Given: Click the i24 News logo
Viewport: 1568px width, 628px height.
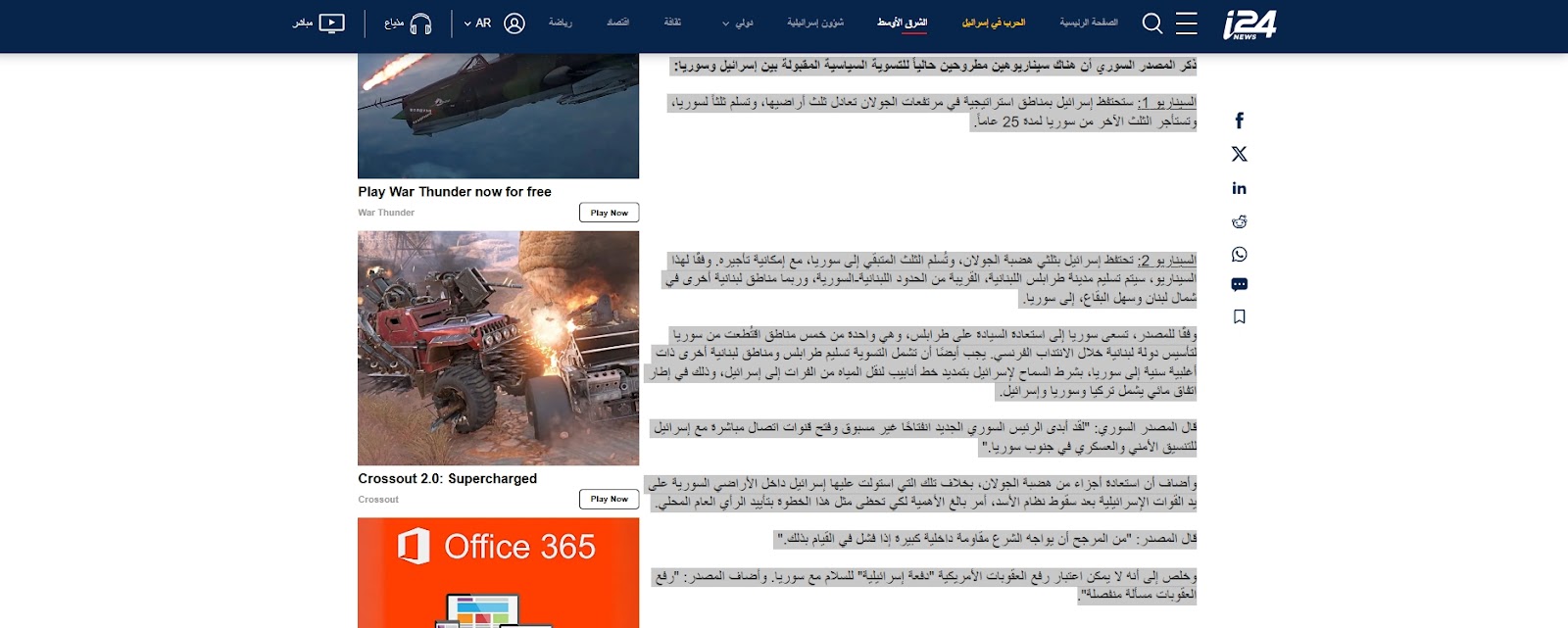Looking at the screenshot, I should (1249, 24).
